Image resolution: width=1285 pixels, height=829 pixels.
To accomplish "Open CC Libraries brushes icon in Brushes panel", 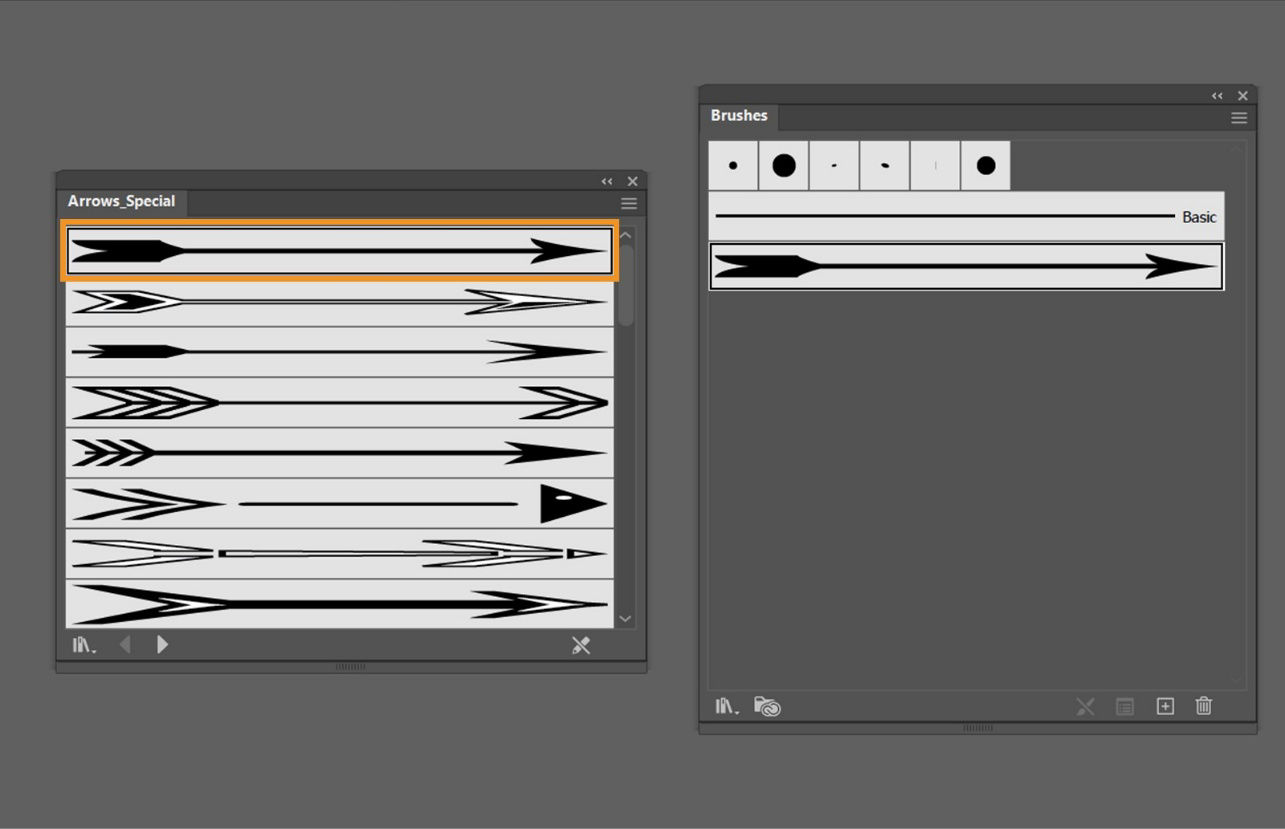I will click(x=765, y=706).
